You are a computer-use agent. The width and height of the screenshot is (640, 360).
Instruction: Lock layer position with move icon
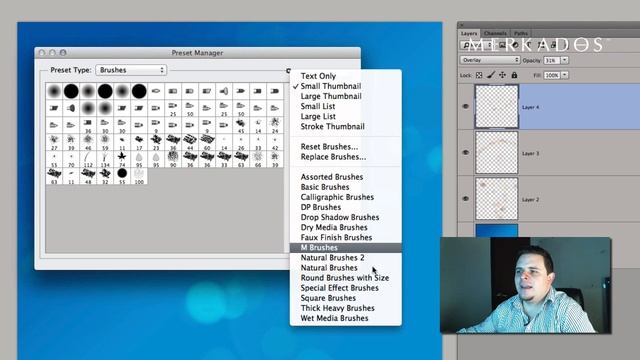[502, 75]
